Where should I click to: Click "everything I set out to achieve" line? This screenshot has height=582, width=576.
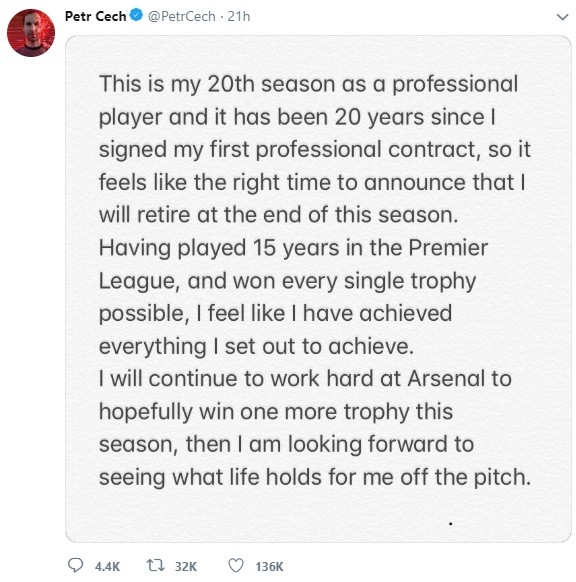256,347
